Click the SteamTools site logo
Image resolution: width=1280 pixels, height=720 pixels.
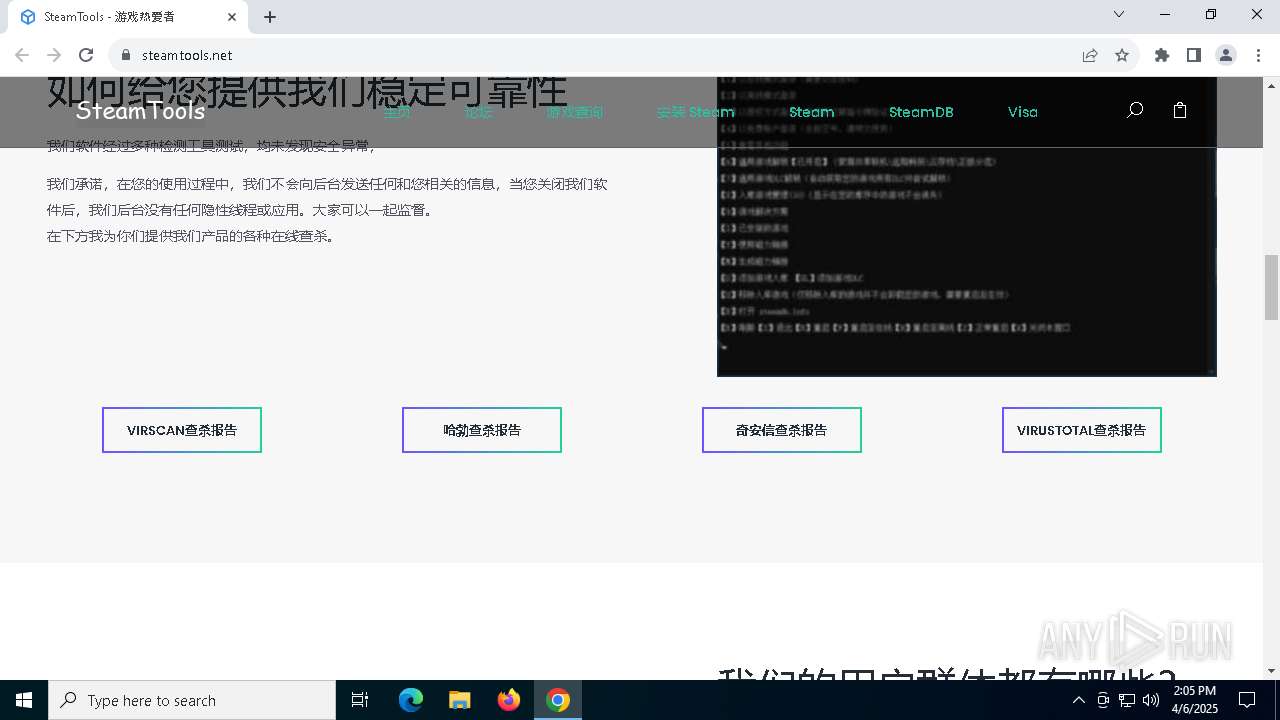[140, 111]
